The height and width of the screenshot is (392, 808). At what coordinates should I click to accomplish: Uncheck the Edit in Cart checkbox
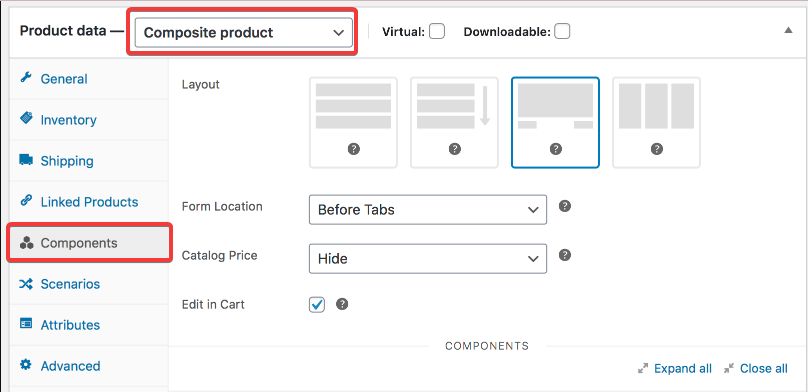317,305
